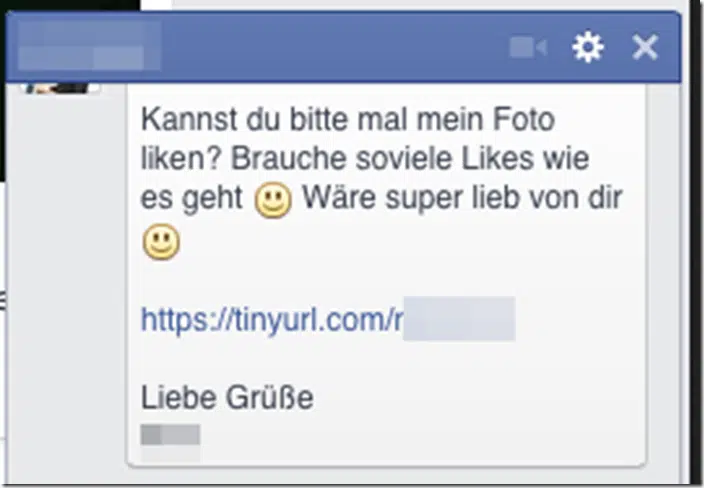This screenshot has width=704, height=488.
Task: Click the blurred end of the tinyurl link
Action: 459,319
